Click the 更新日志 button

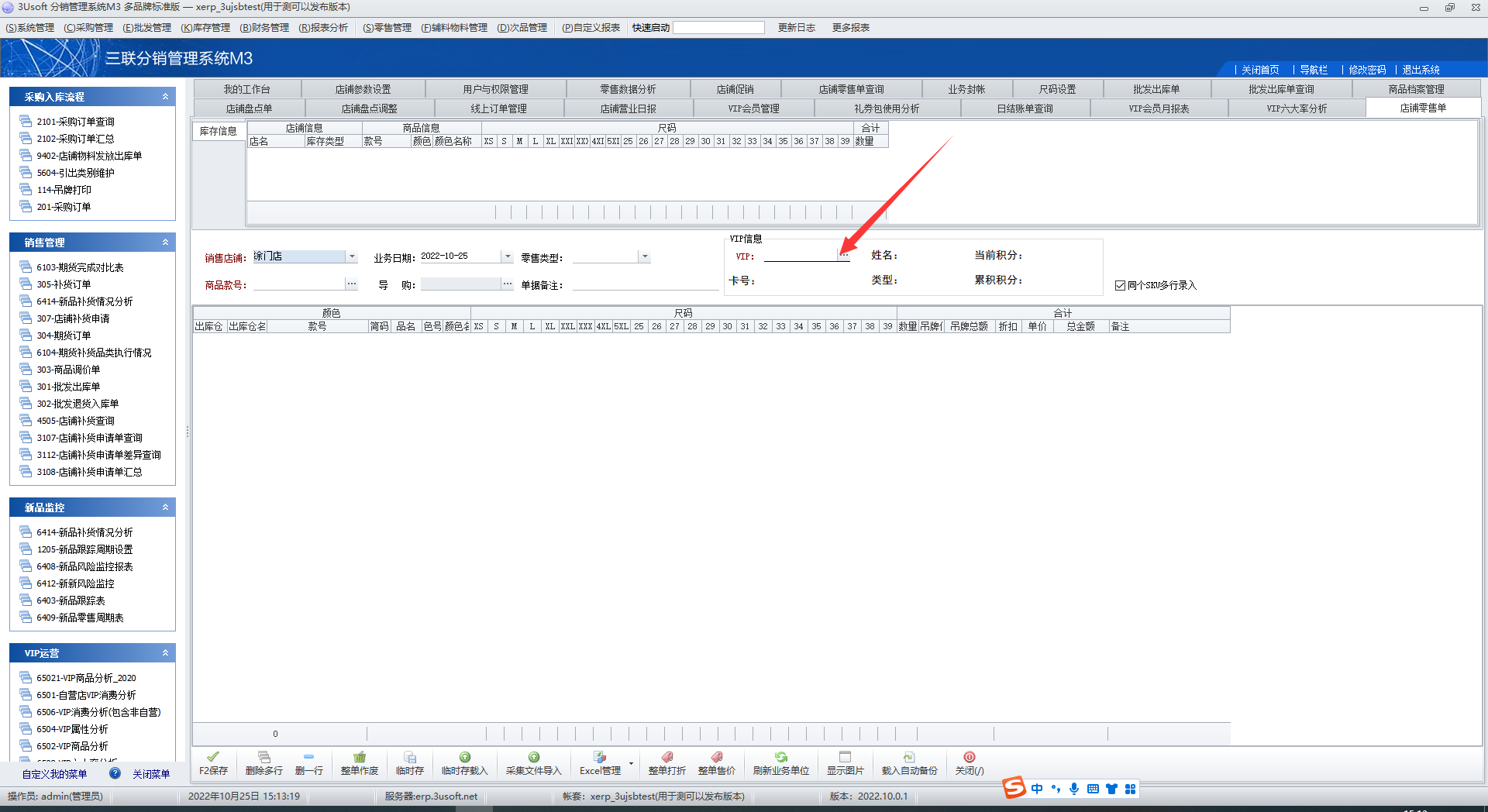pyautogui.click(x=797, y=28)
